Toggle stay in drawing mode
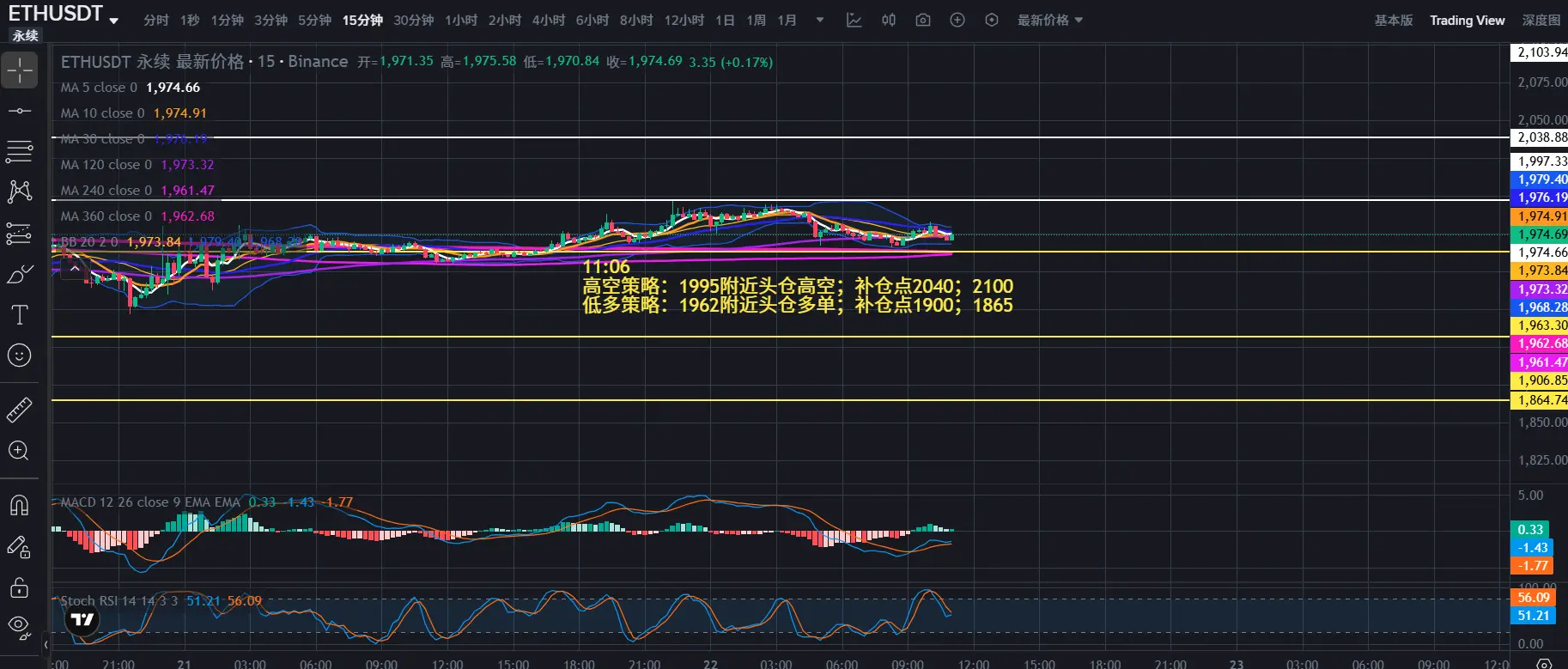Viewport: 1568px width, 669px height. 19,546
